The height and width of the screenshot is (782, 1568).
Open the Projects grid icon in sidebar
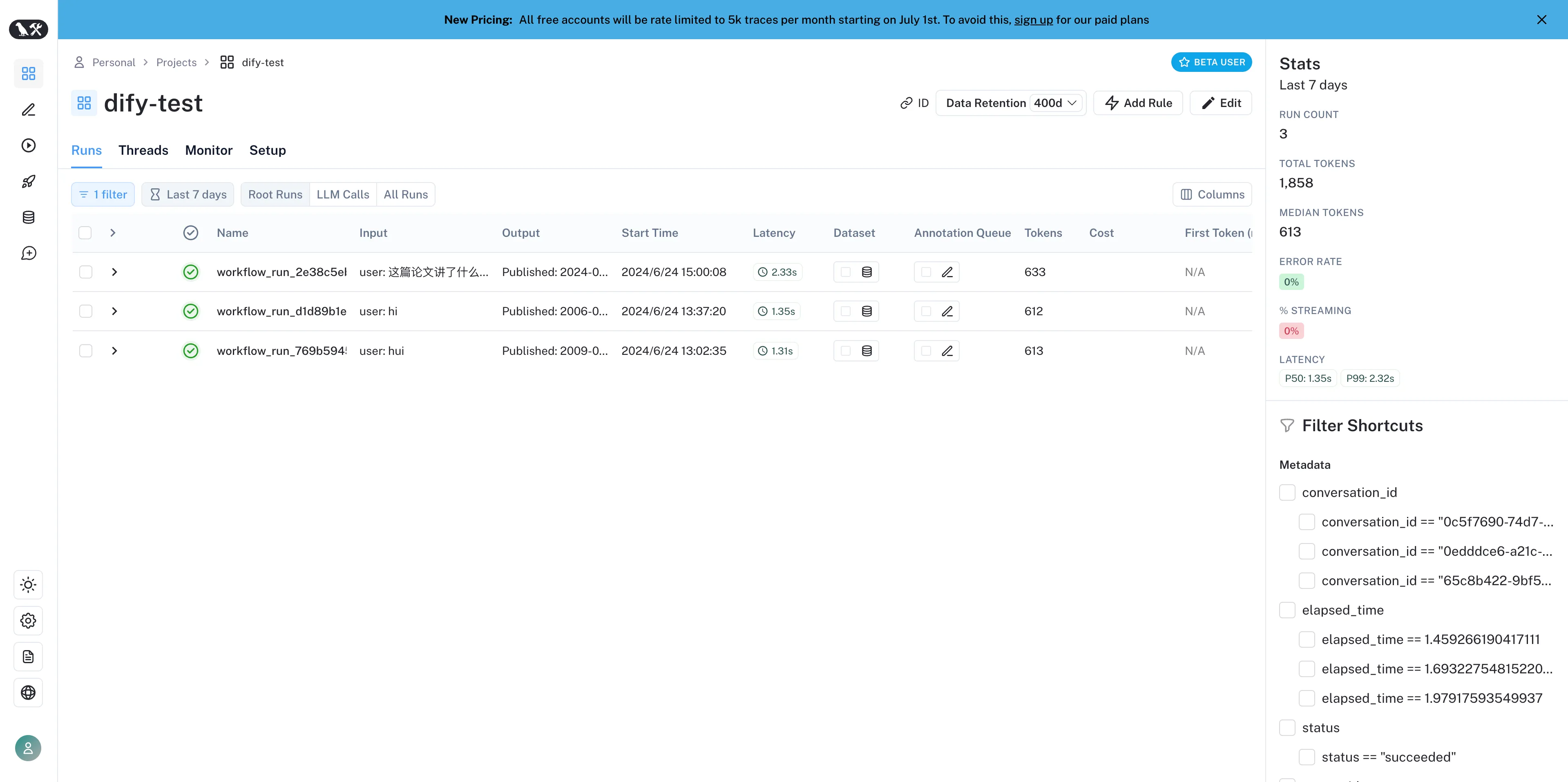pyautogui.click(x=29, y=74)
